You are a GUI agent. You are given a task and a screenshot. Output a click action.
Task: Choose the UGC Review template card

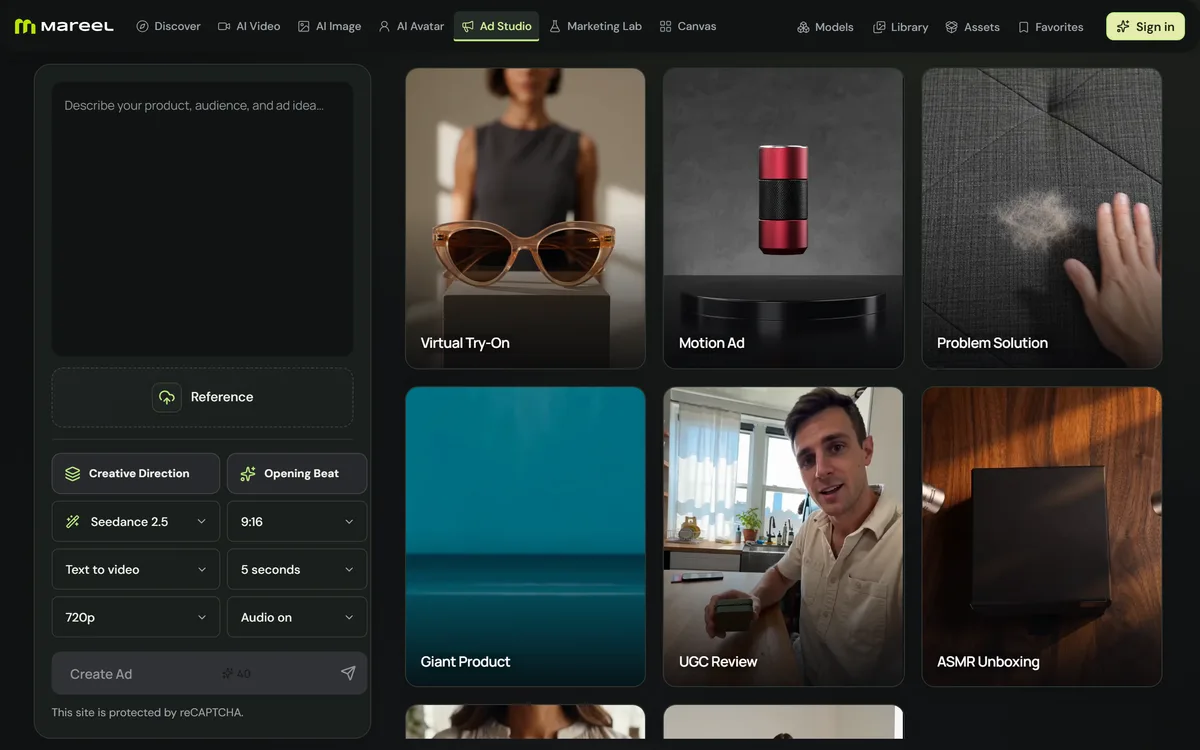pos(783,537)
